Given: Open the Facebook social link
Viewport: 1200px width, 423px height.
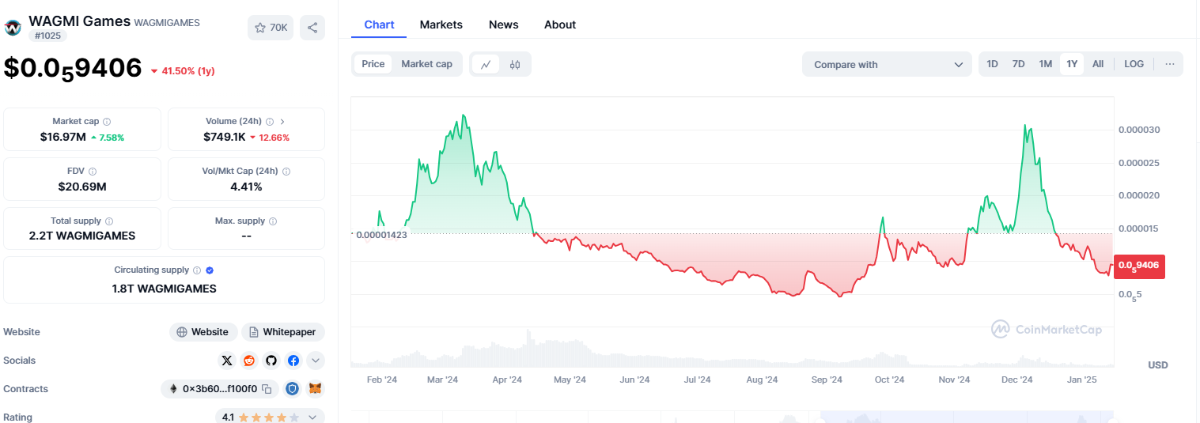Looking at the screenshot, I should (293, 360).
